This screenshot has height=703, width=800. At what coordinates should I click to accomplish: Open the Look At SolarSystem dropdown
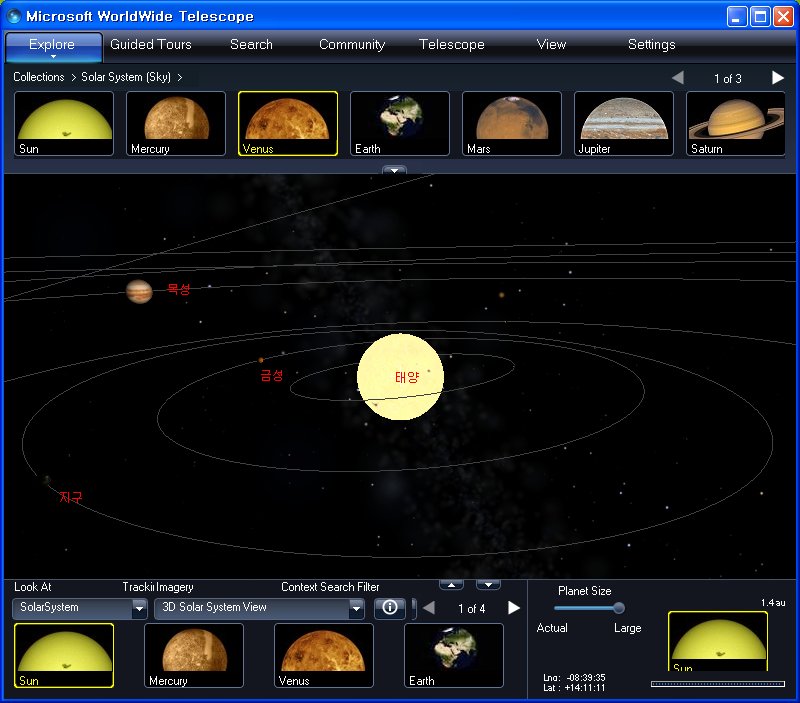click(80, 608)
